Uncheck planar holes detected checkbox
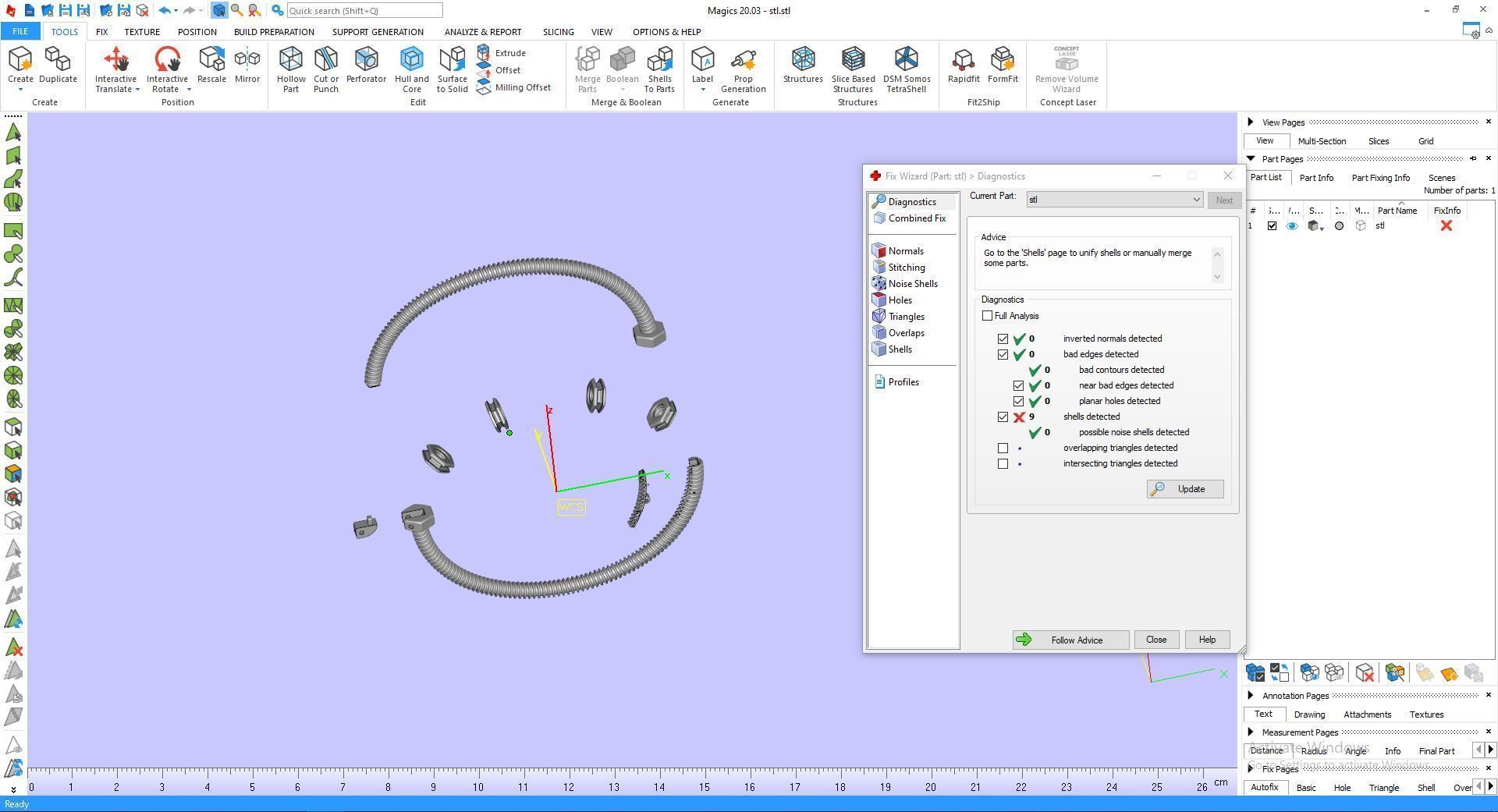The width and height of the screenshot is (1498, 812). 1019,401
